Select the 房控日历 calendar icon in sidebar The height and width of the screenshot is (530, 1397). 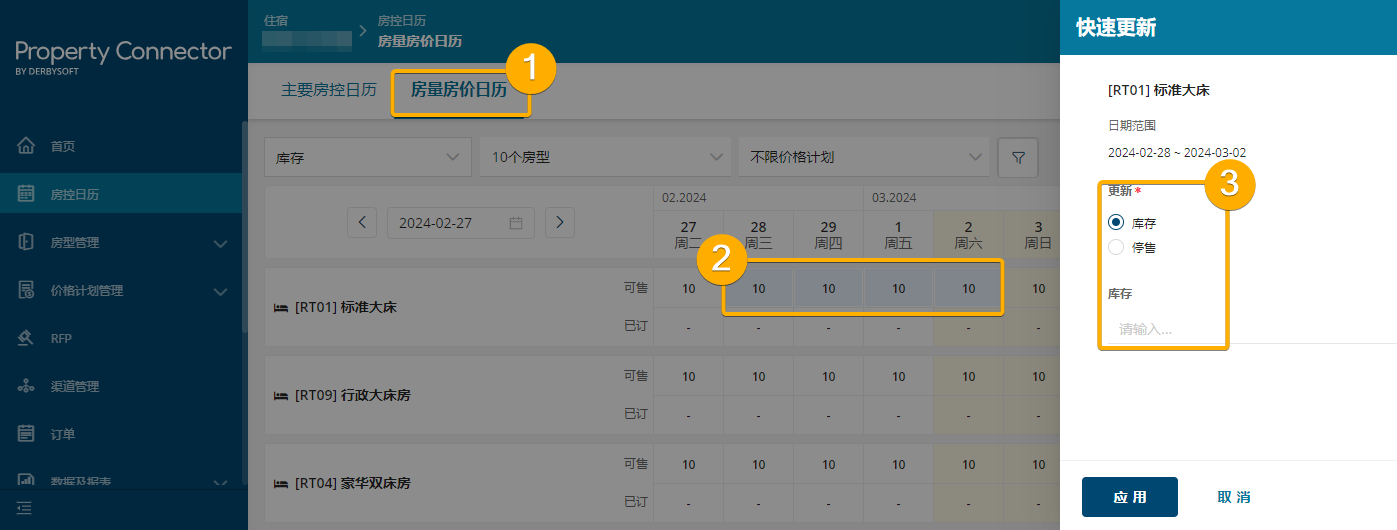[27, 194]
